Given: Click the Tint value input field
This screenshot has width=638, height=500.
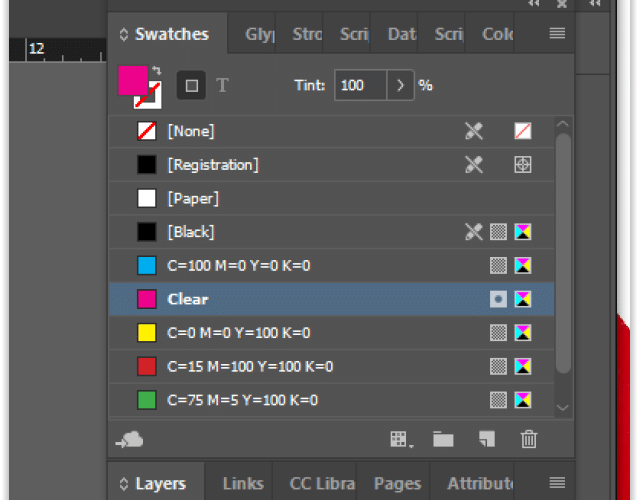Looking at the screenshot, I should pos(361,85).
